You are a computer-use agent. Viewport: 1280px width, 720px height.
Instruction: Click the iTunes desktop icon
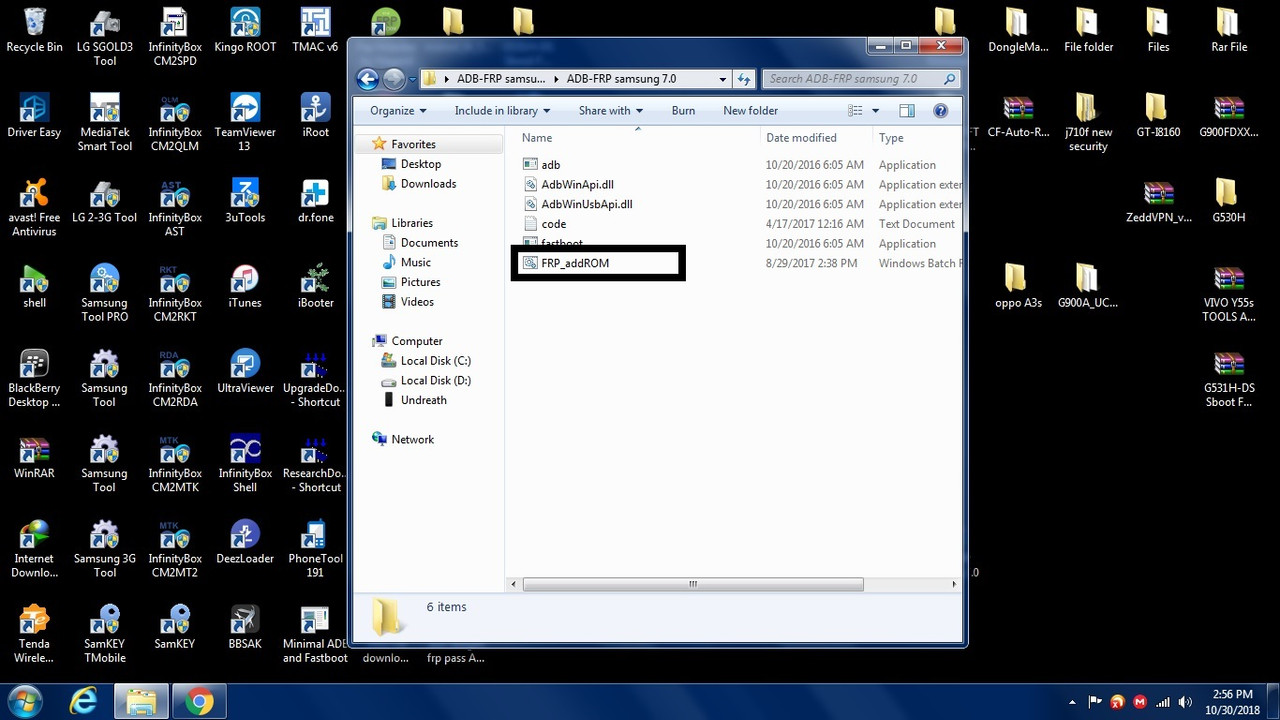coord(245,286)
